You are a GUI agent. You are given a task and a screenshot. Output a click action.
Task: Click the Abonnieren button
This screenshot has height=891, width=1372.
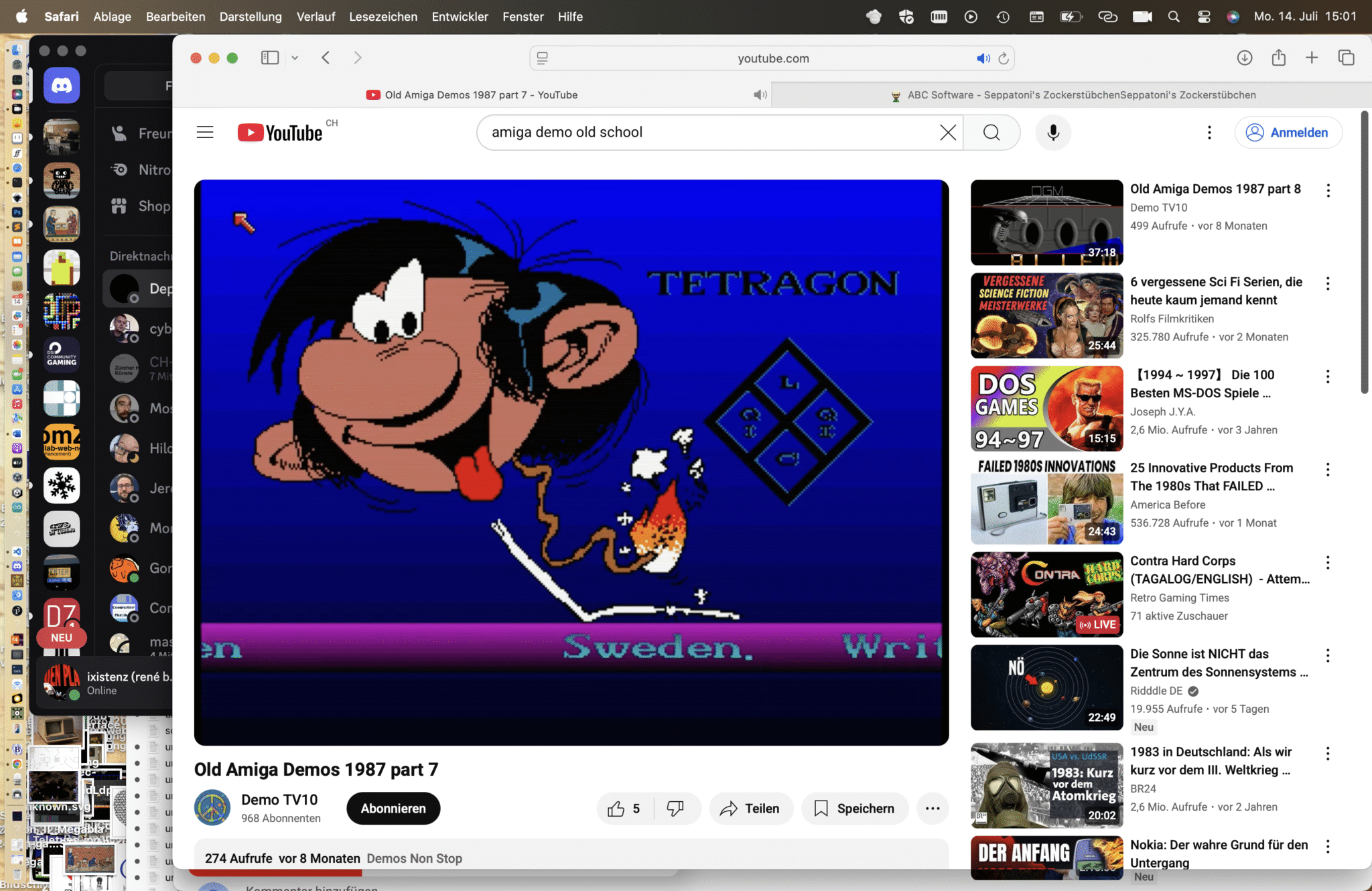pyautogui.click(x=393, y=809)
